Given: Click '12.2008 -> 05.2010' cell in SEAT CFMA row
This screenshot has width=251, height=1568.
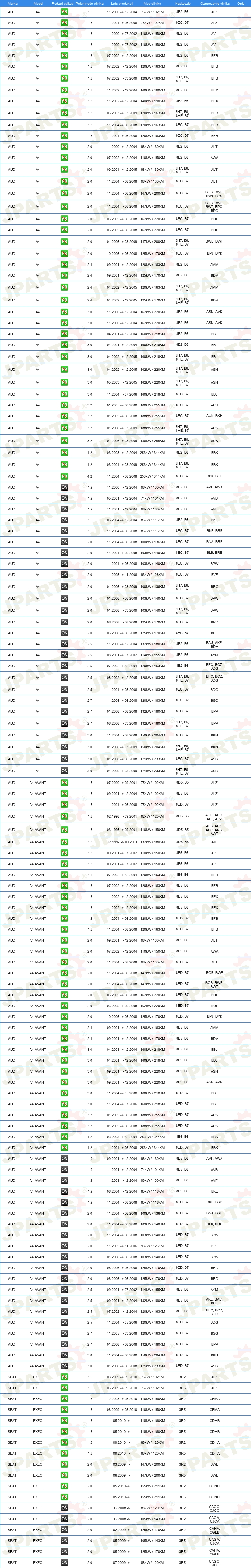Looking at the screenshot, I should tap(122, 1399).
